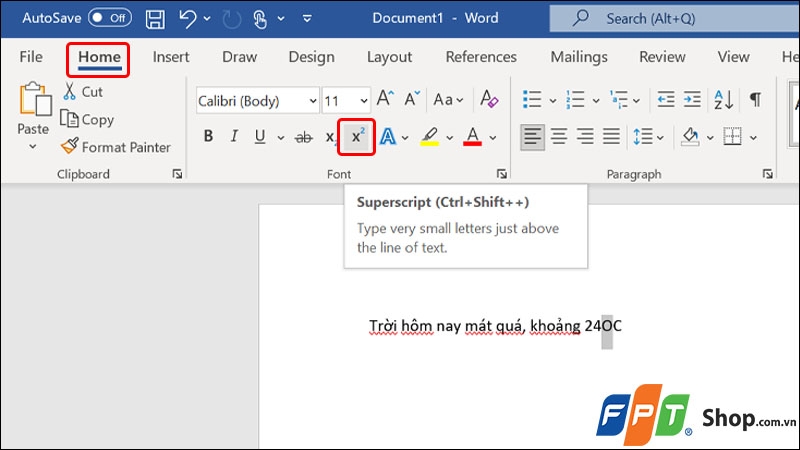Customize Quick Access Toolbar dropdown
The height and width of the screenshot is (450, 800).
click(x=307, y=19)
